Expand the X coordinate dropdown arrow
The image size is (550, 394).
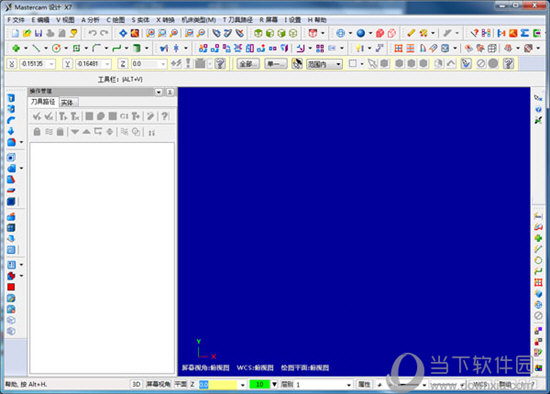click(52, 64)
